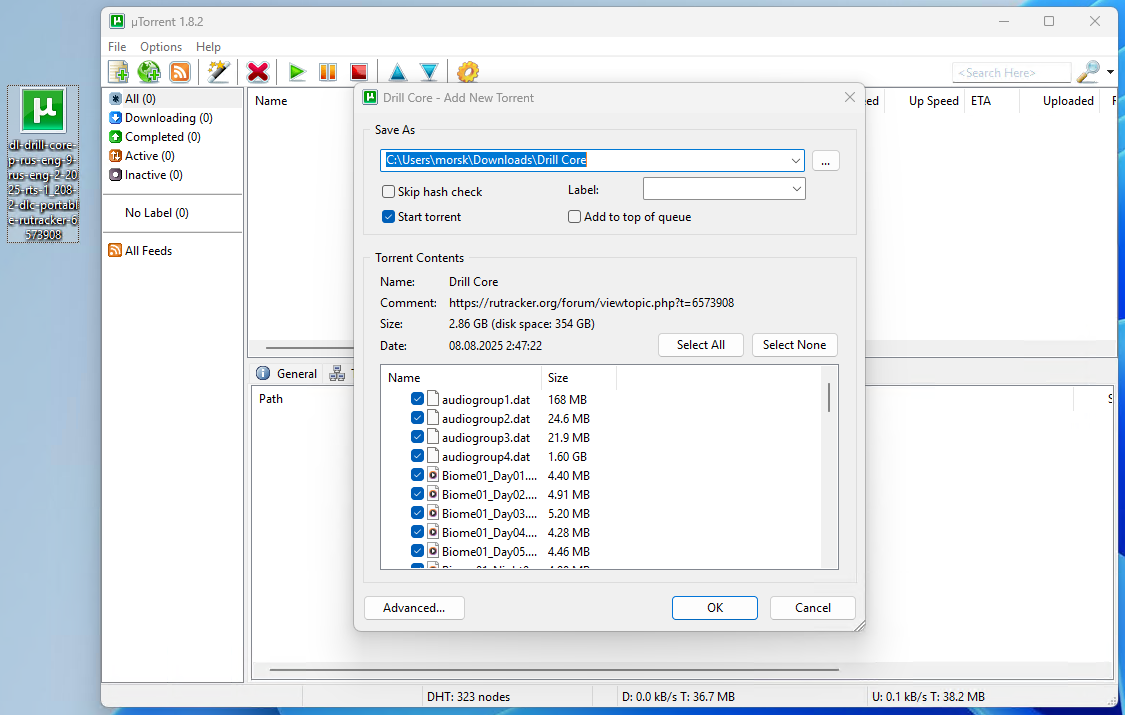The width and height of the screenshot is (1125, 715).
Task: Click the video file icon of Biome01_Day05
Action: [433, 551]
